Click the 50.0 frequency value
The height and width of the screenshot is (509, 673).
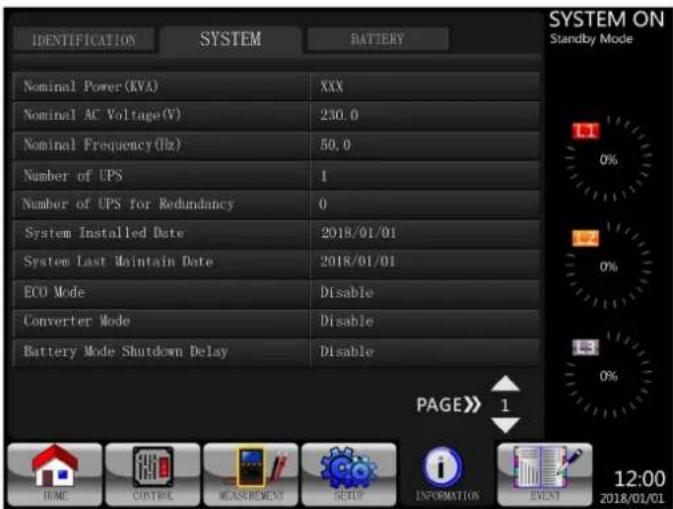point(335,145)
